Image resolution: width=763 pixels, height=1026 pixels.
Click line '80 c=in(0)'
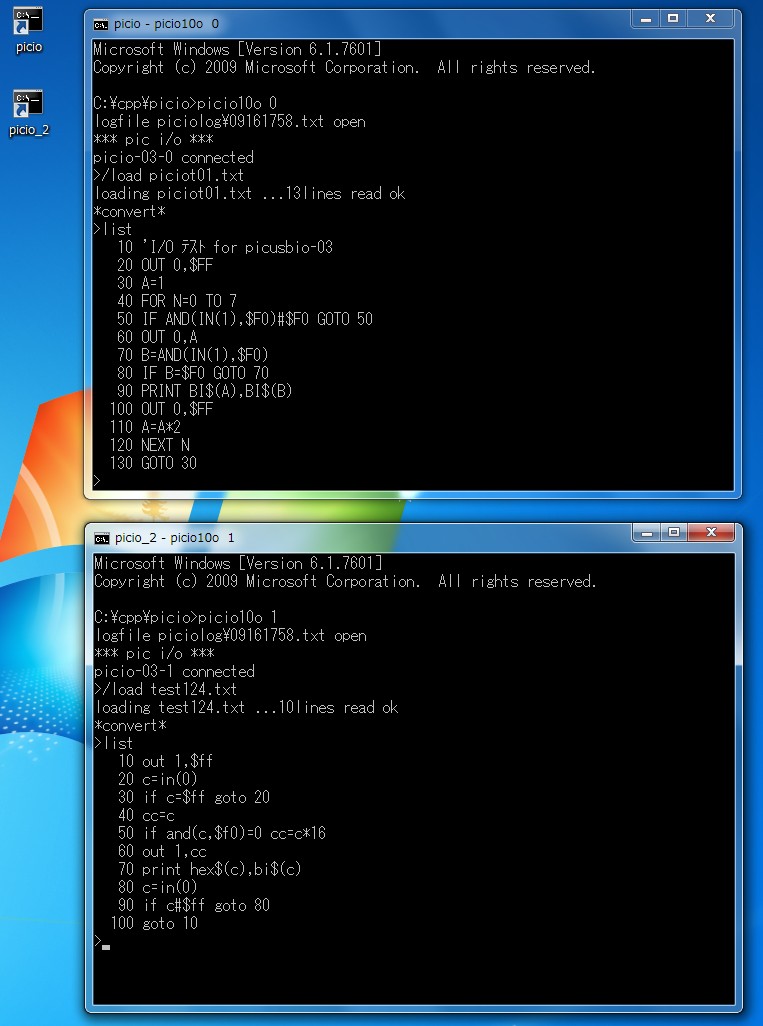[x=158, y=887]
